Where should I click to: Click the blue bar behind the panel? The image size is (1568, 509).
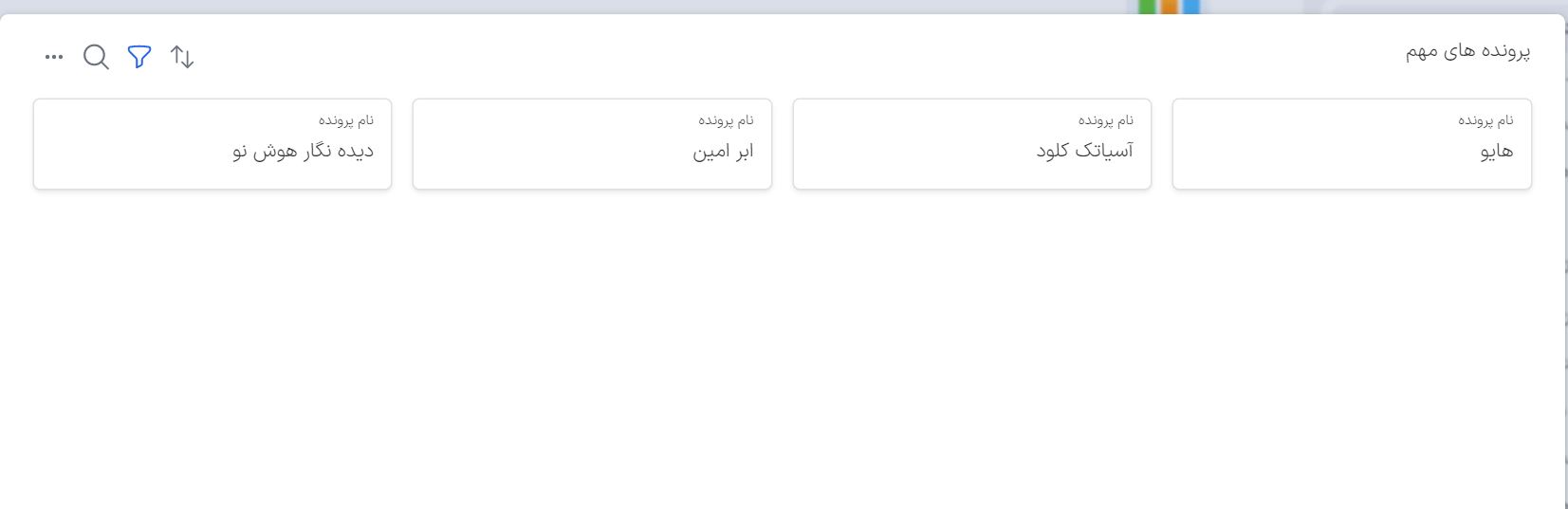click(1190, 7)
